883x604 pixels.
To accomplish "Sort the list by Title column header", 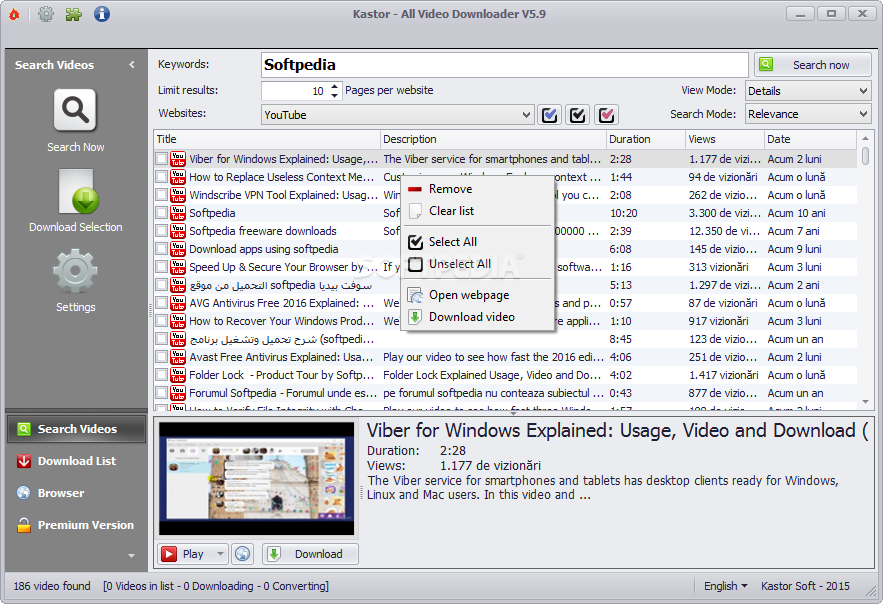I will 267,139.
